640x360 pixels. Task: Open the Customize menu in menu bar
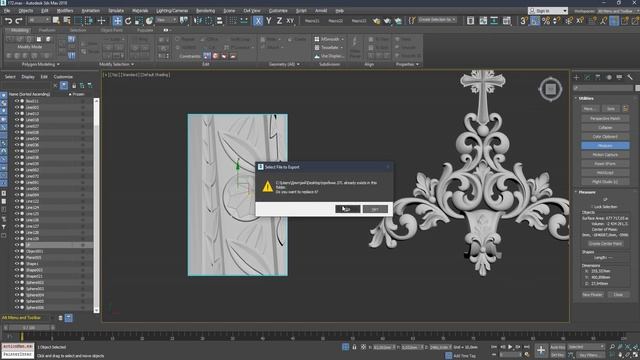click(278, 11)
